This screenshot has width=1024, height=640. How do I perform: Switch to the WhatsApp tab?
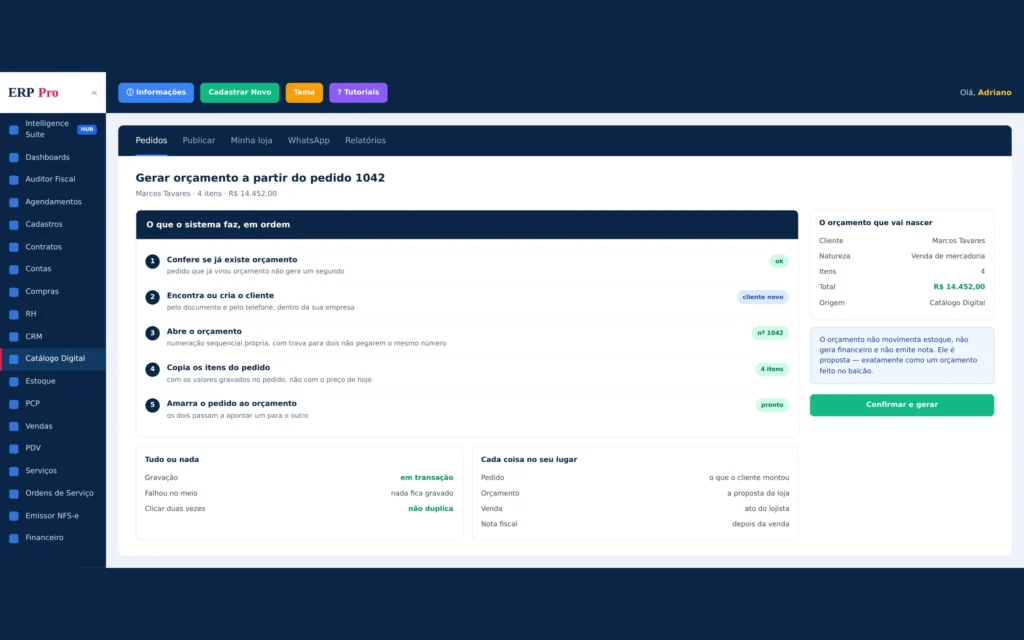[x=308, y=140]
